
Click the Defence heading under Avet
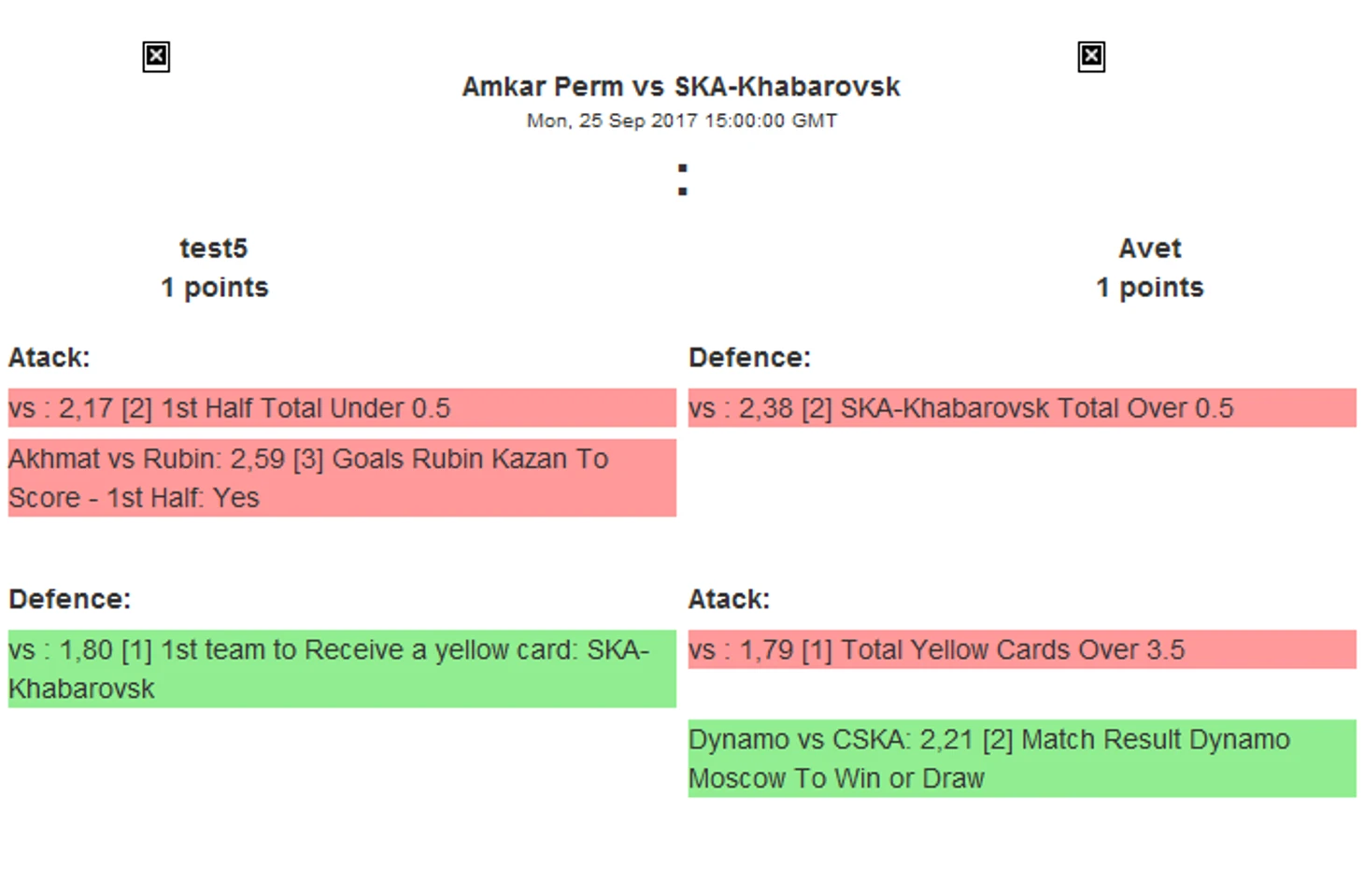[749, 358]
